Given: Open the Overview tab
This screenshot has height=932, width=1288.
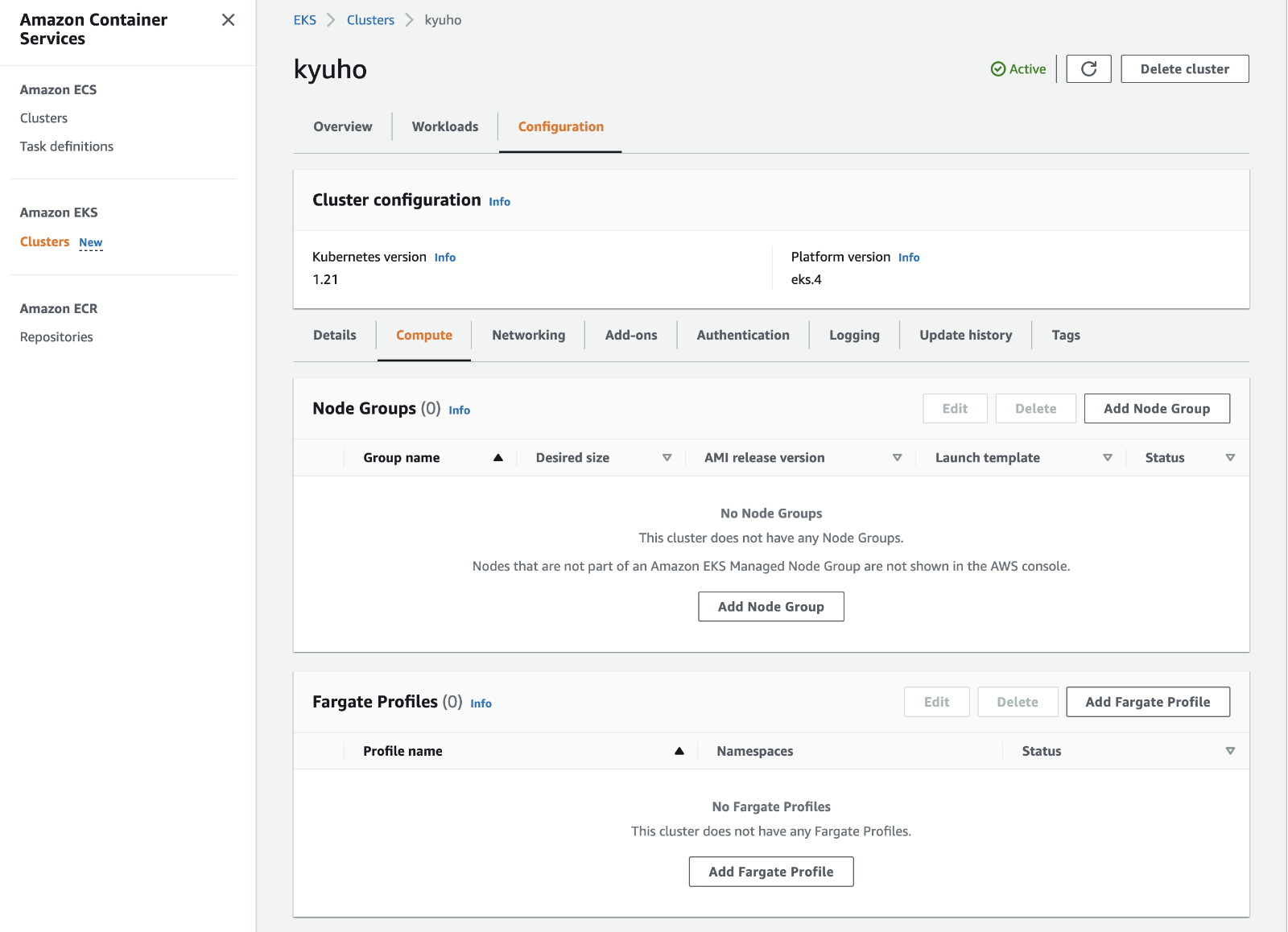Looking at the screenshot, I should click(x=343, y=127).
